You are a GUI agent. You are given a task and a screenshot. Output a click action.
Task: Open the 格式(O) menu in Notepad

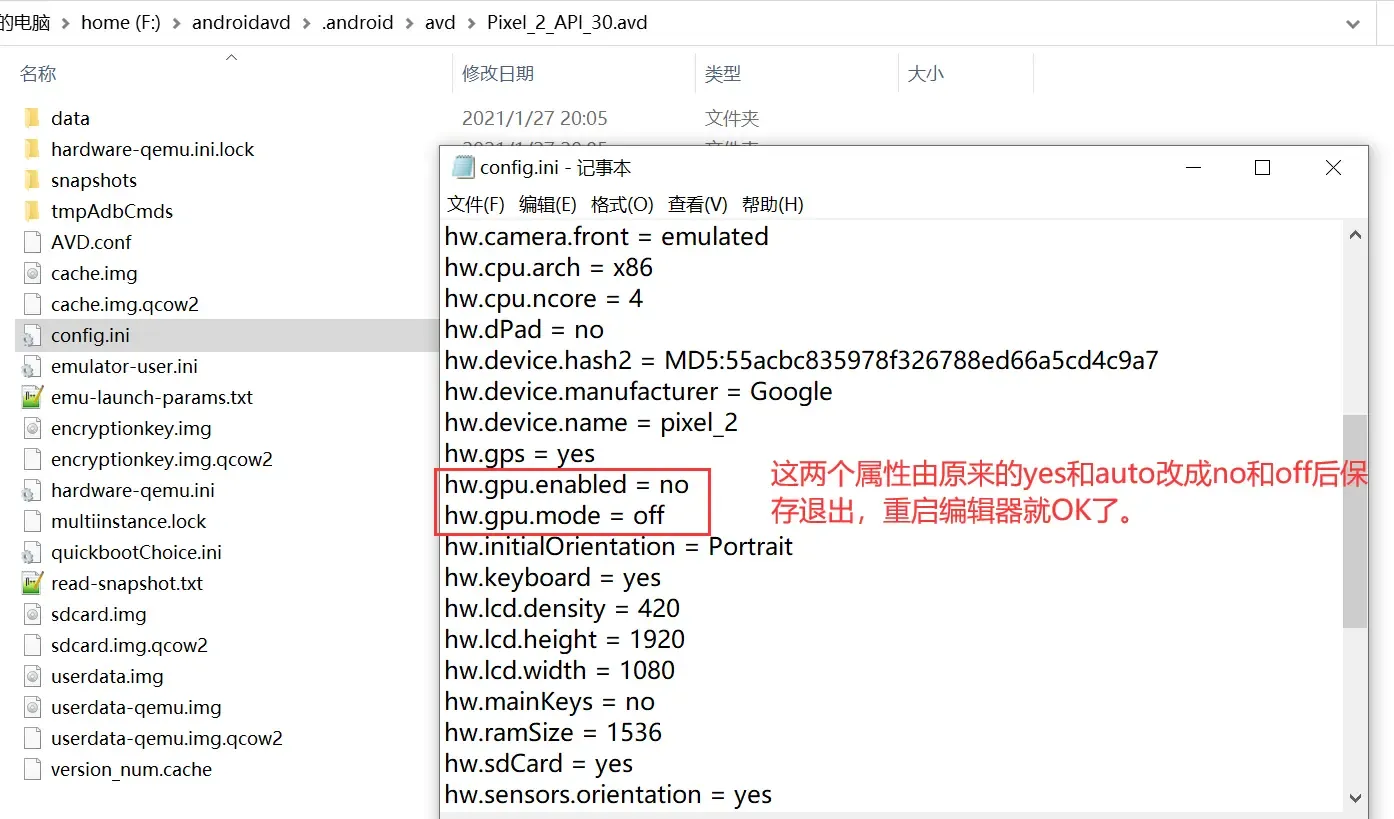coord(622,204)
